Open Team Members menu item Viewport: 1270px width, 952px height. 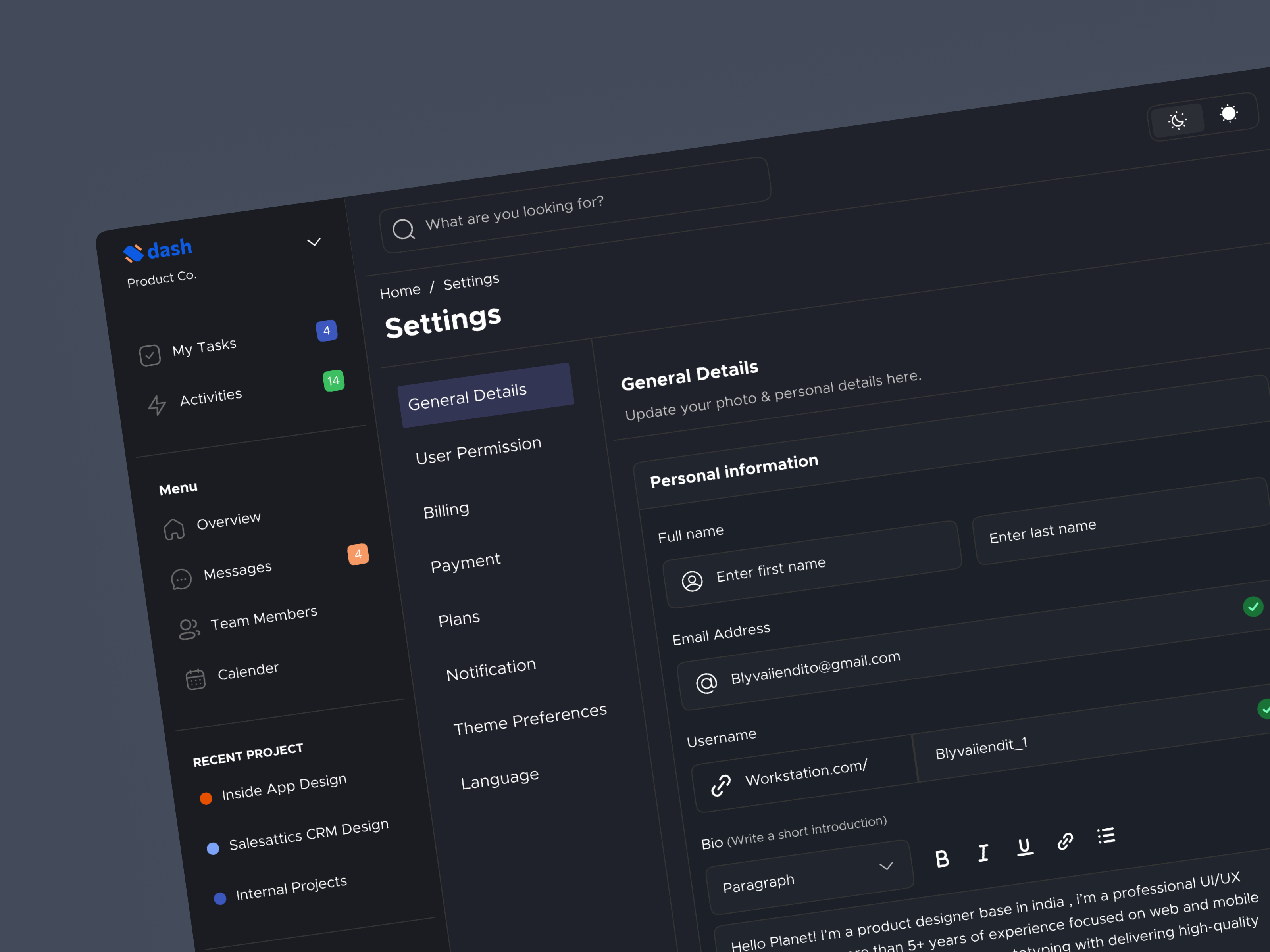[264, 618]
